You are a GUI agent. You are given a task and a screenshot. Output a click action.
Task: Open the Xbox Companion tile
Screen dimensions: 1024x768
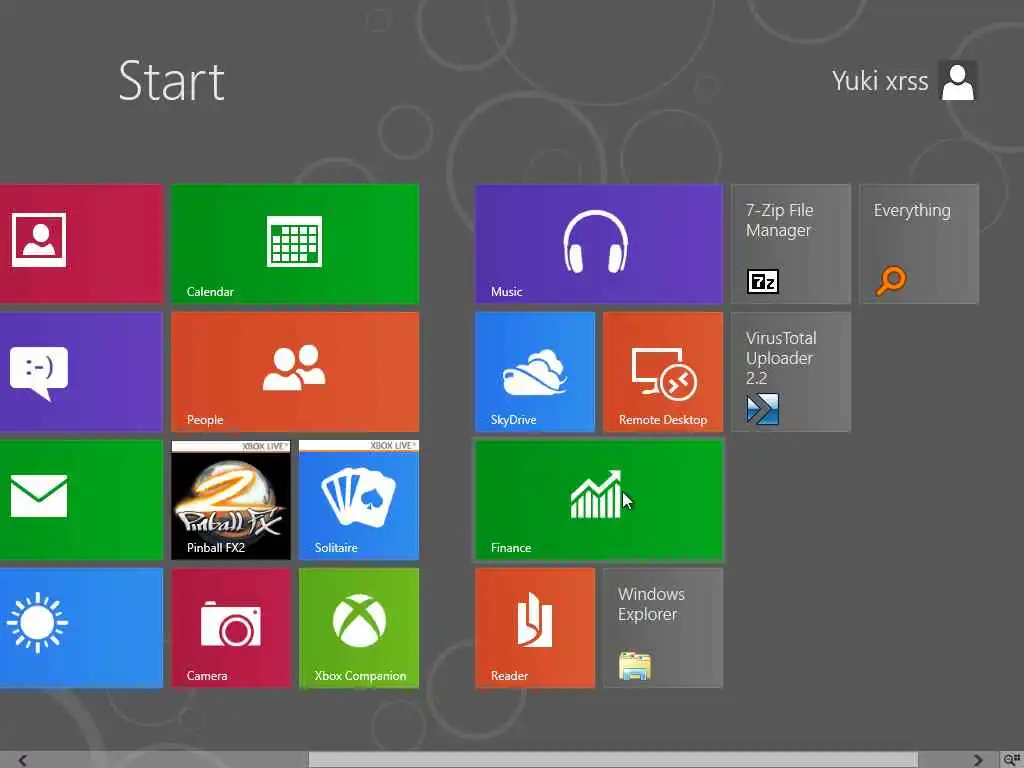coord(359,628)
